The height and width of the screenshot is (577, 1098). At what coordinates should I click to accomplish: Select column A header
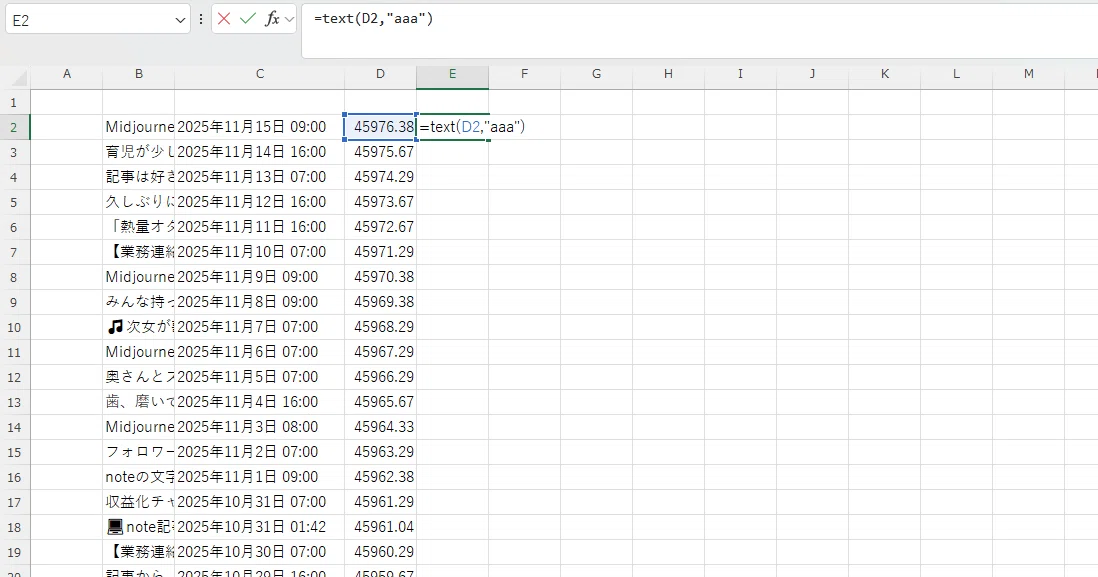pyautogui.click(x=67, y=74)
